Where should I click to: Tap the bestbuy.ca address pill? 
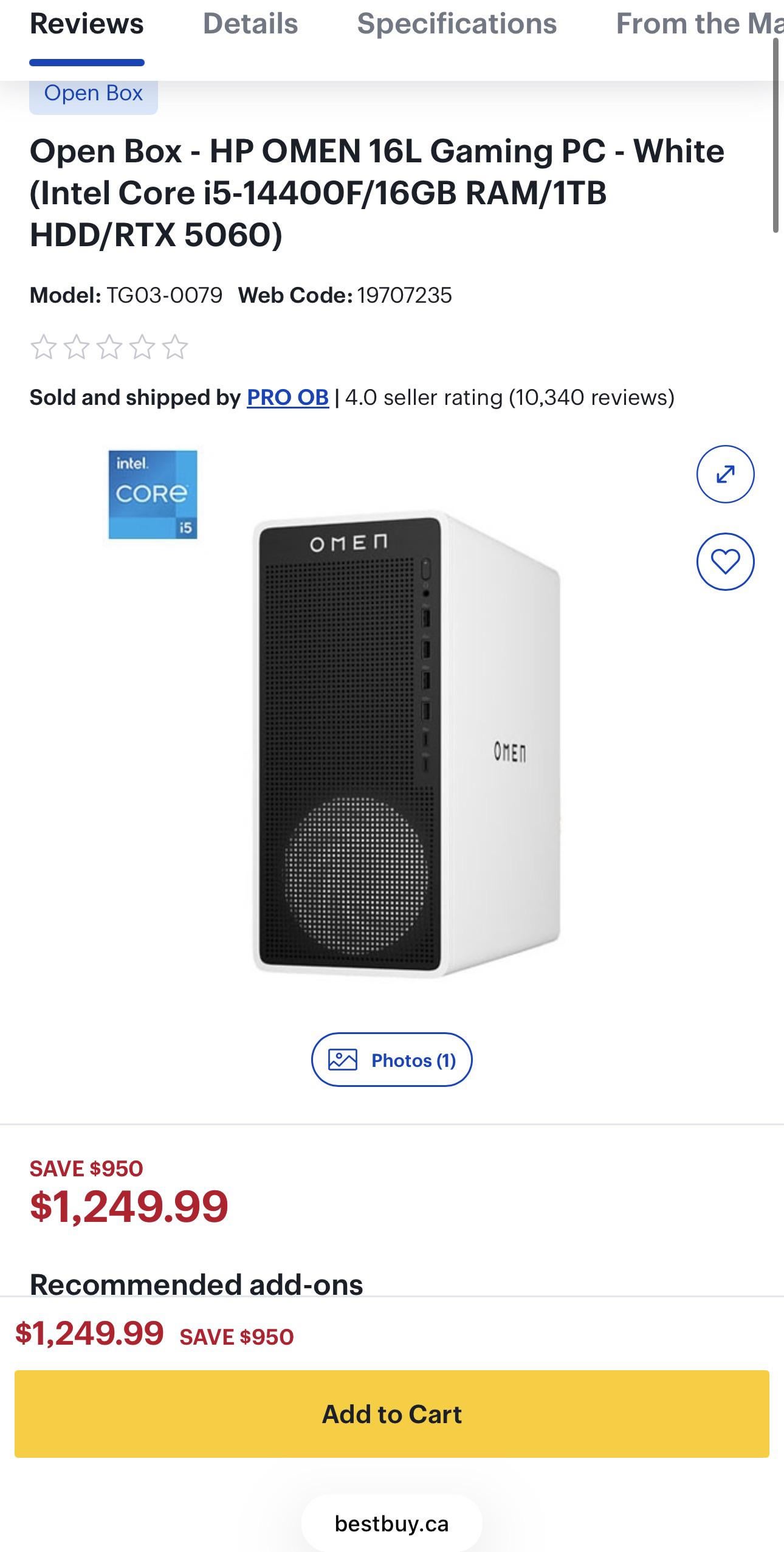pos(391,1523)
